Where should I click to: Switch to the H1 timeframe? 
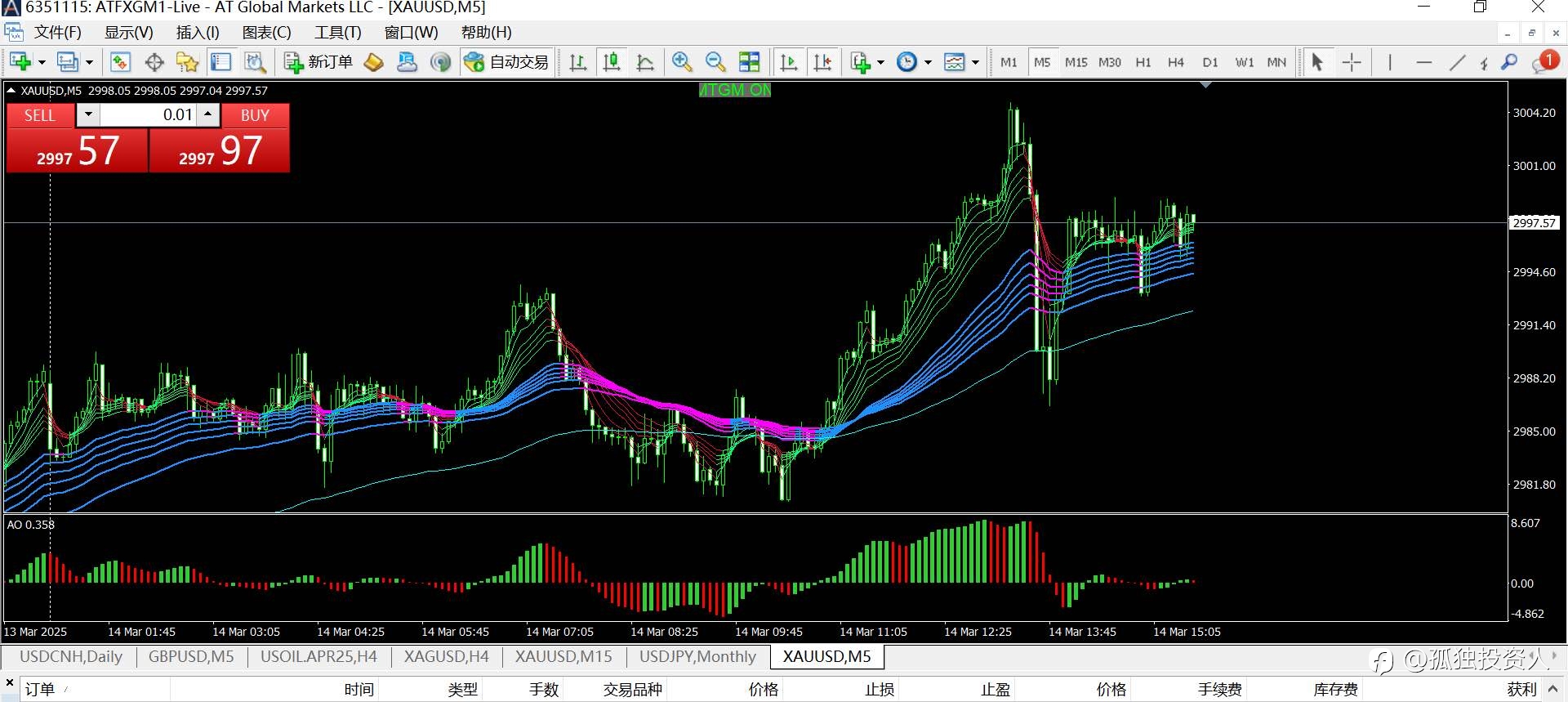1143,62
